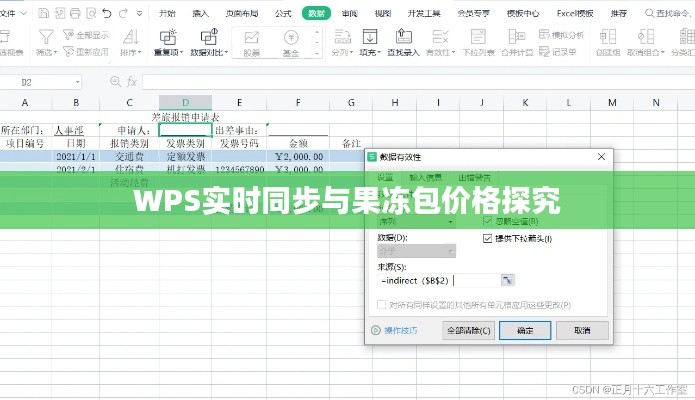Expand the quick access toolbar customize arrow

tap(139, 14)
